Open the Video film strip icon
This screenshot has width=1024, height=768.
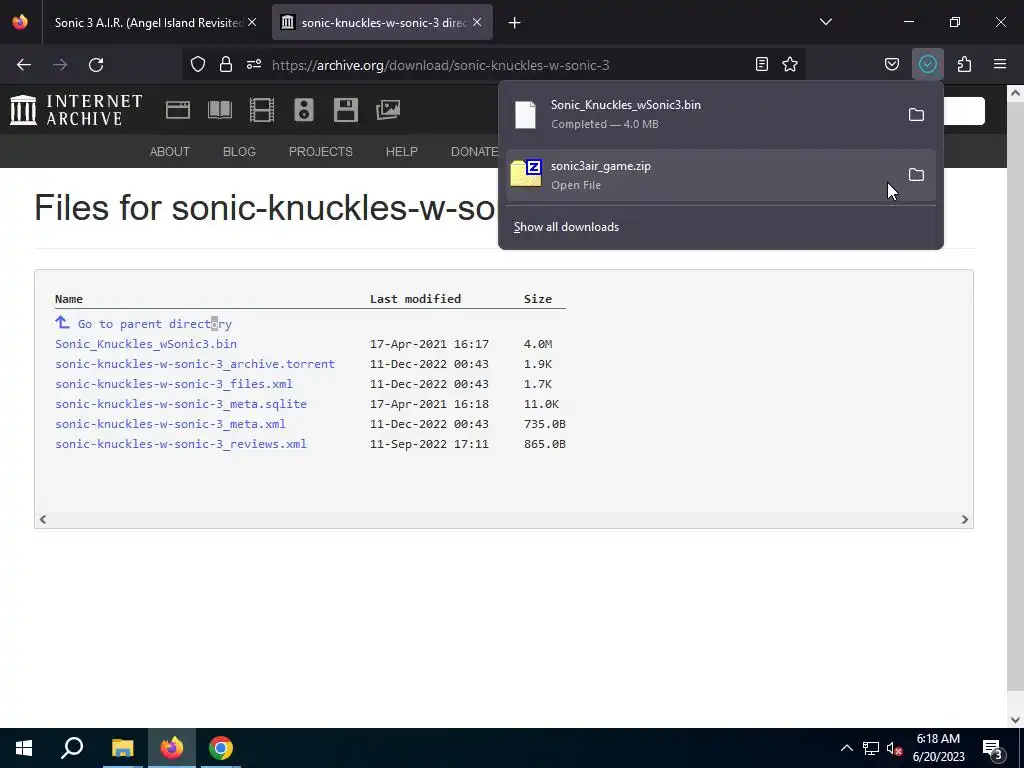[262, 110]
